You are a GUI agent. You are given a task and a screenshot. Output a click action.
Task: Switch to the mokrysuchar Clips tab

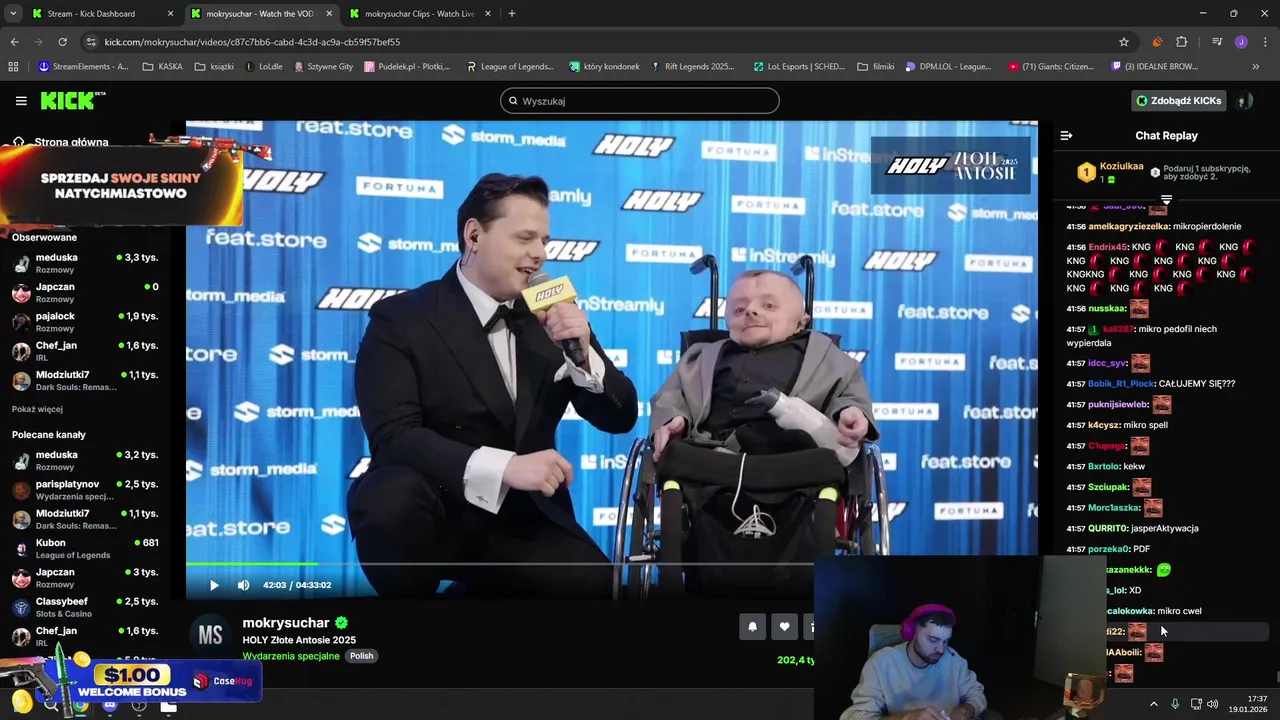[x=419, y=14]
